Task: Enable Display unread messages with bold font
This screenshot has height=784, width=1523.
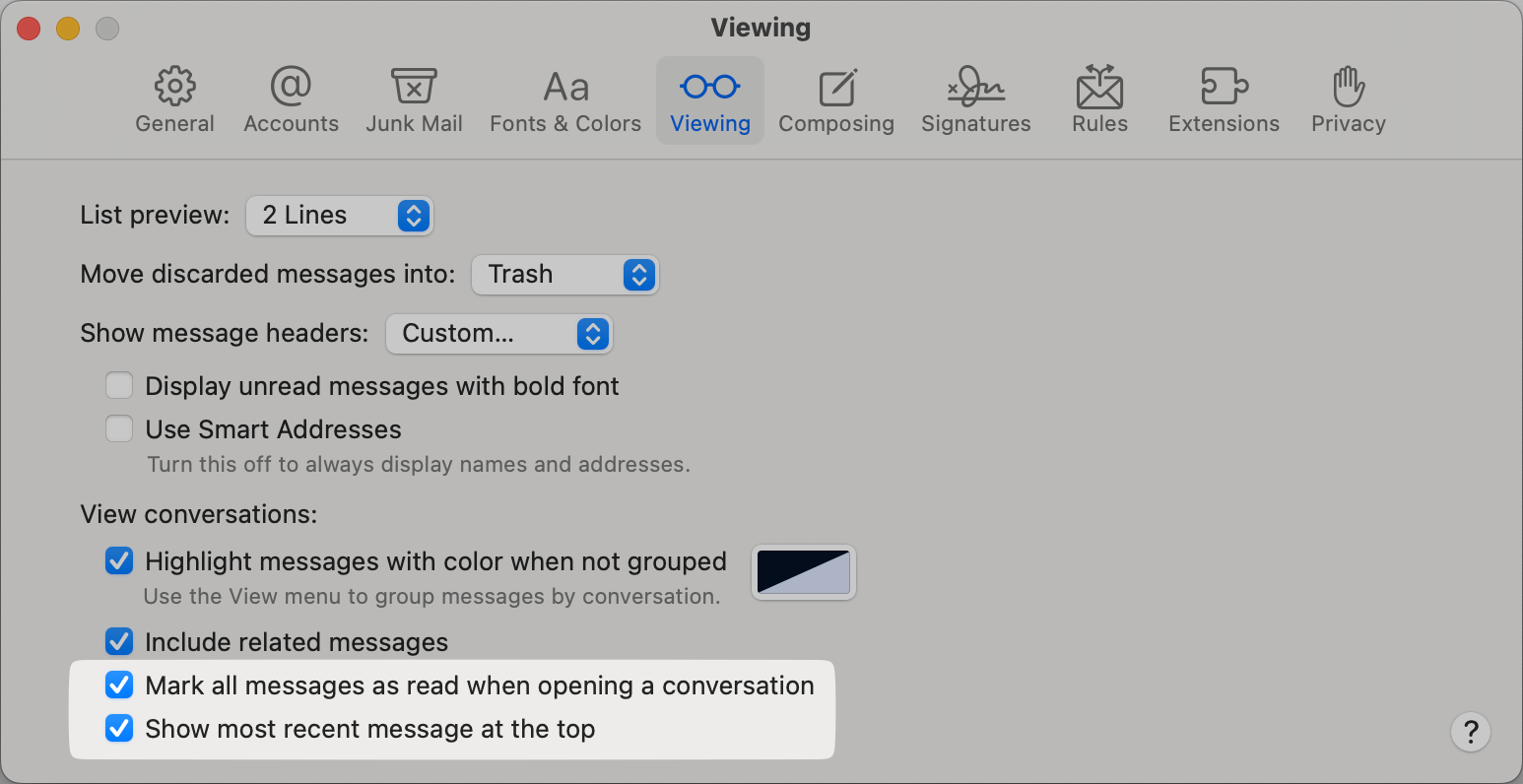Action: coord(119,386)
